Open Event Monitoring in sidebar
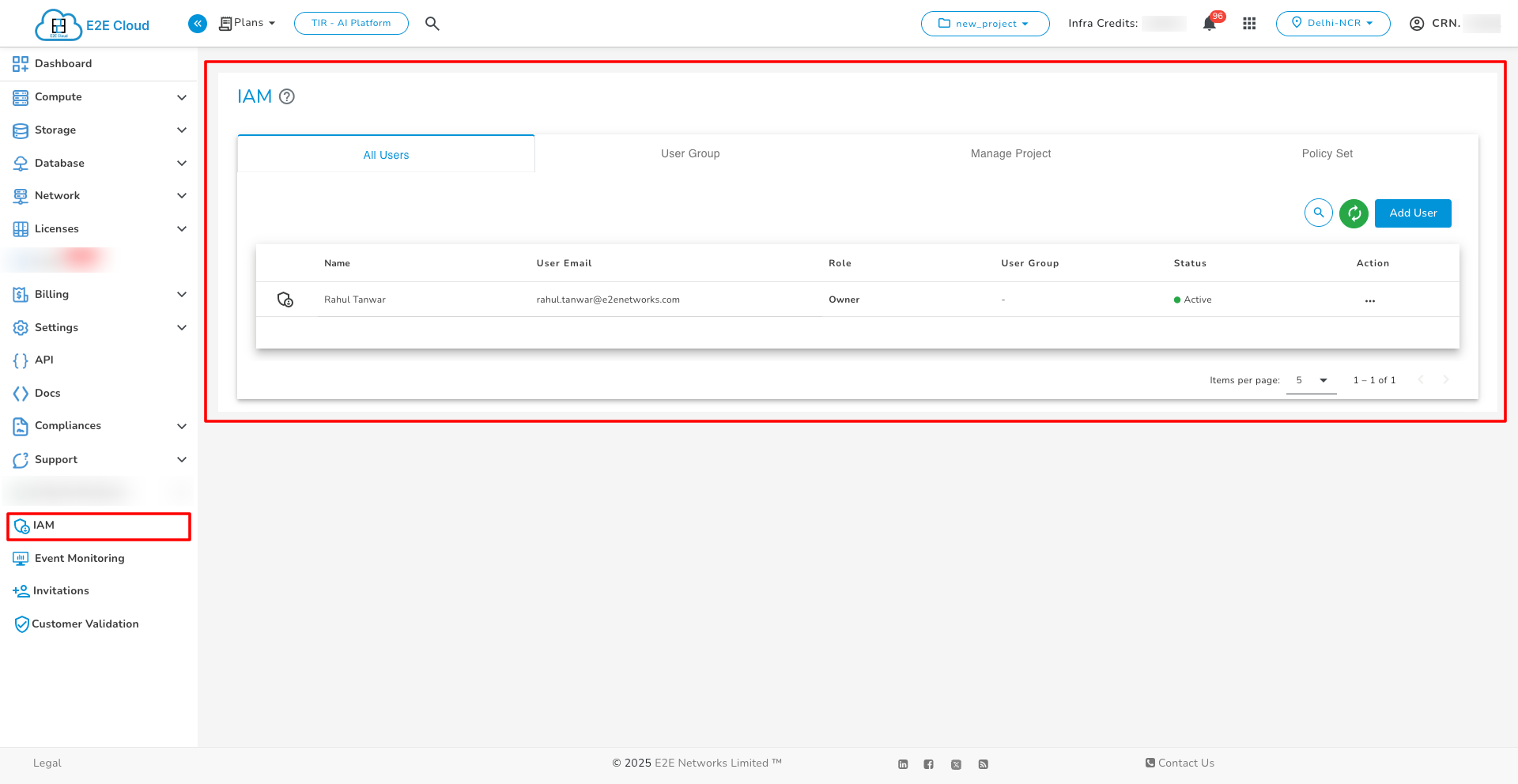The width and height of the screenshot is (1518, 784). click(79, 559)
